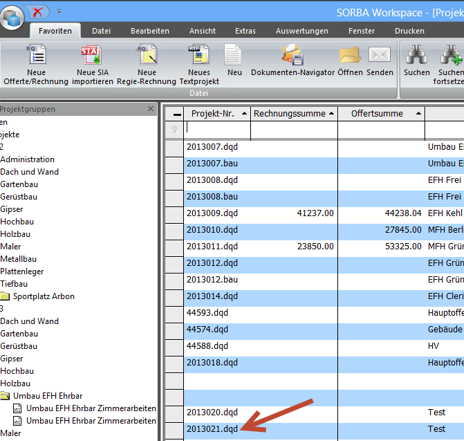Viewport: 464px width, 441px height.
Task: Click the grid collapse minus button
Action: point(177,114)
